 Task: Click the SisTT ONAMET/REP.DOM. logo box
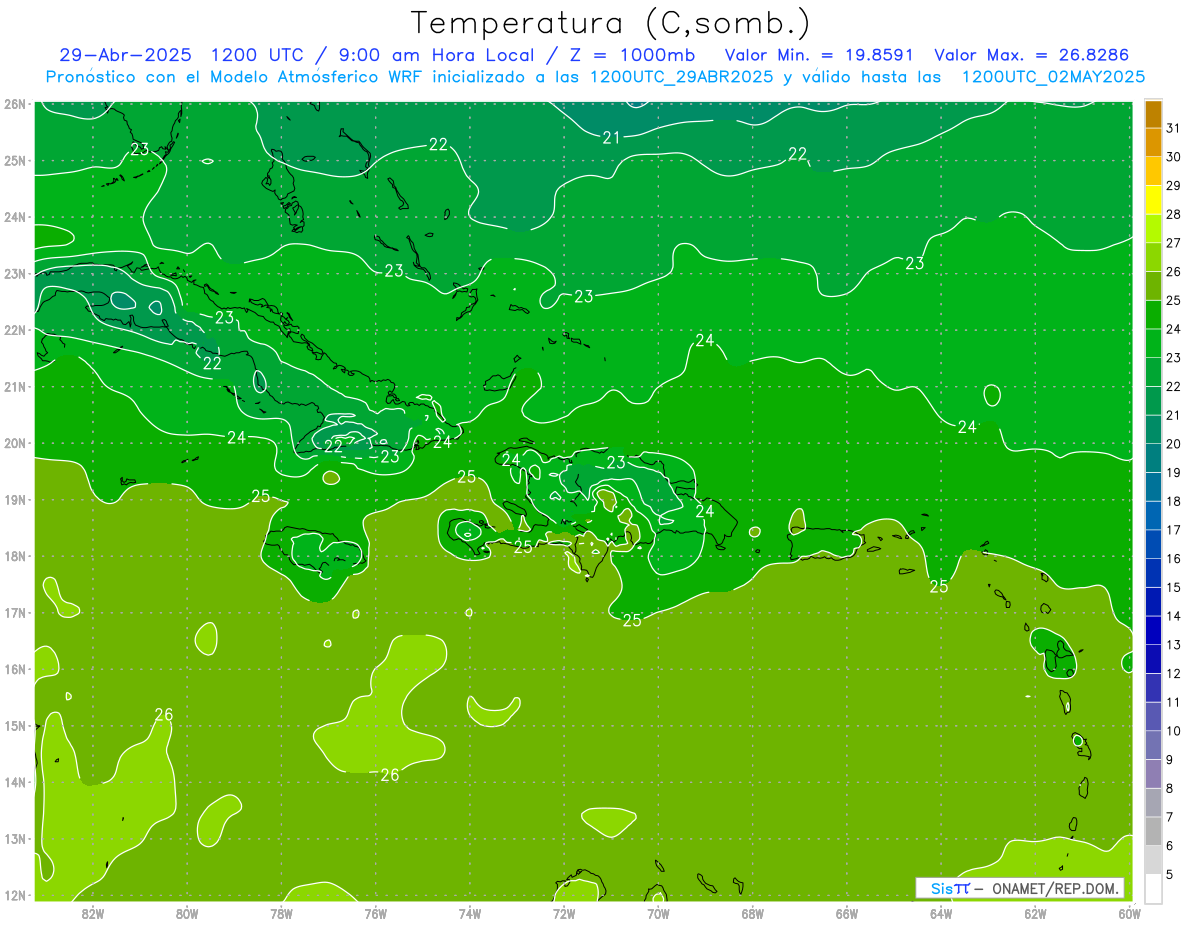[1020, 888]
